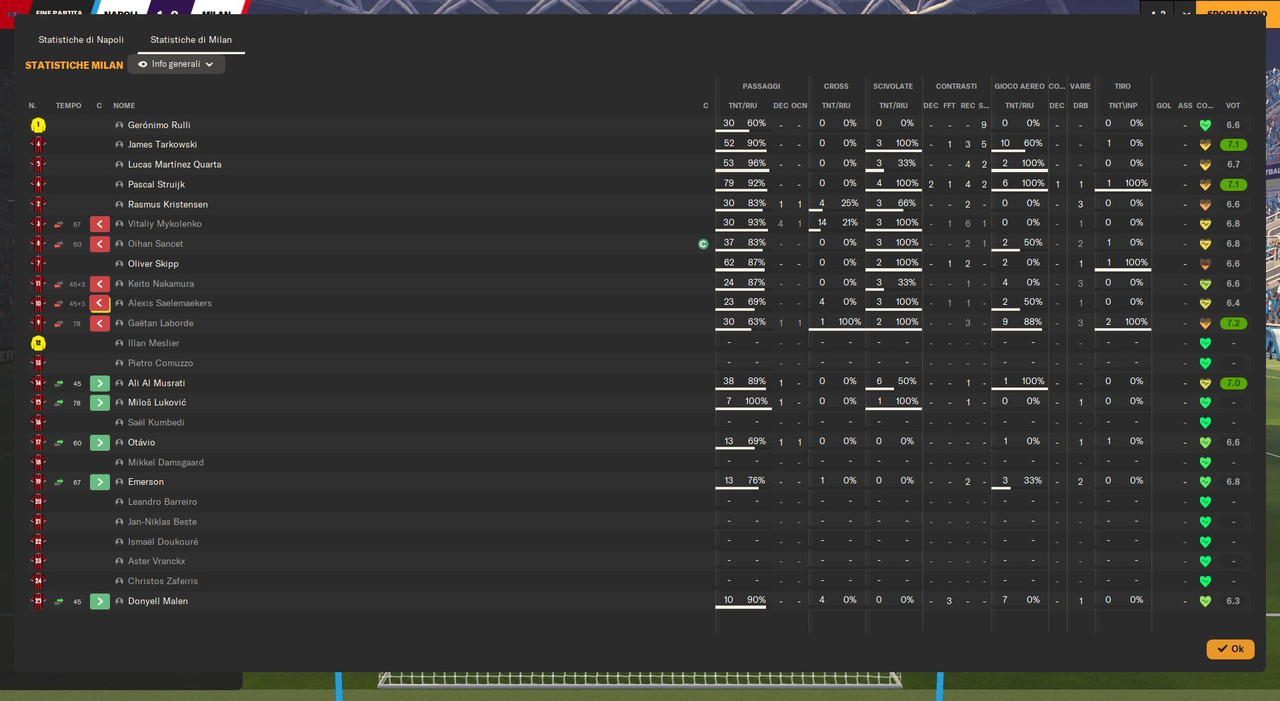Click the green chevron badge beside Miloš Luković
This screenshot has height=701, width=1280.
pyautogui.click(x=100, y=403)
